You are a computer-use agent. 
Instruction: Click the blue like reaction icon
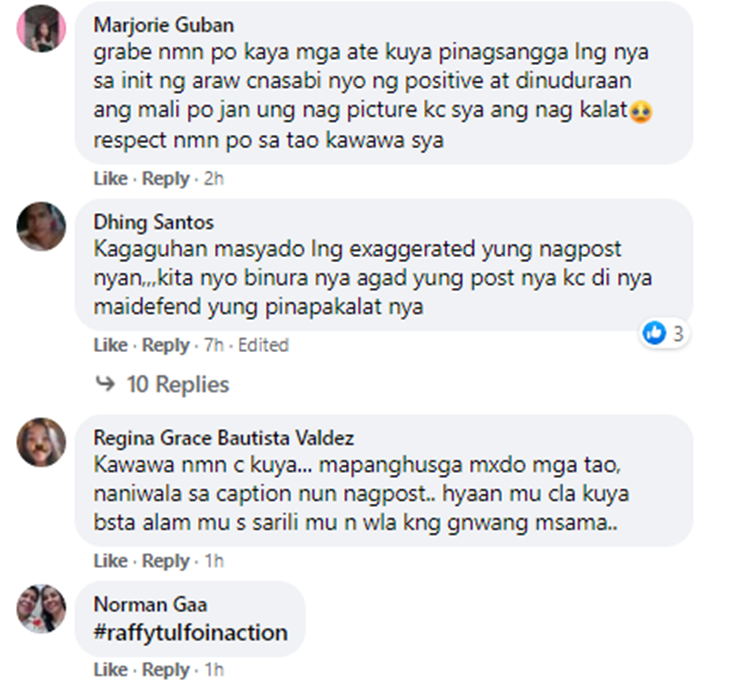point(654,333)
